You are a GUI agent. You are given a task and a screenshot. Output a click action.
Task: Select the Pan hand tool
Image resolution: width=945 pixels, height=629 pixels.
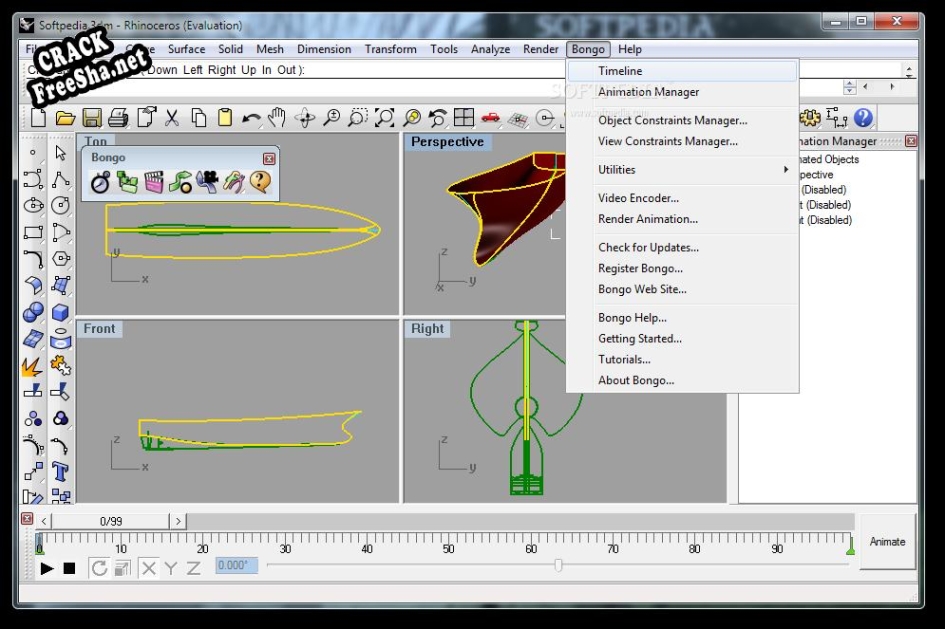pyautogui.click(x=277, y=118)
